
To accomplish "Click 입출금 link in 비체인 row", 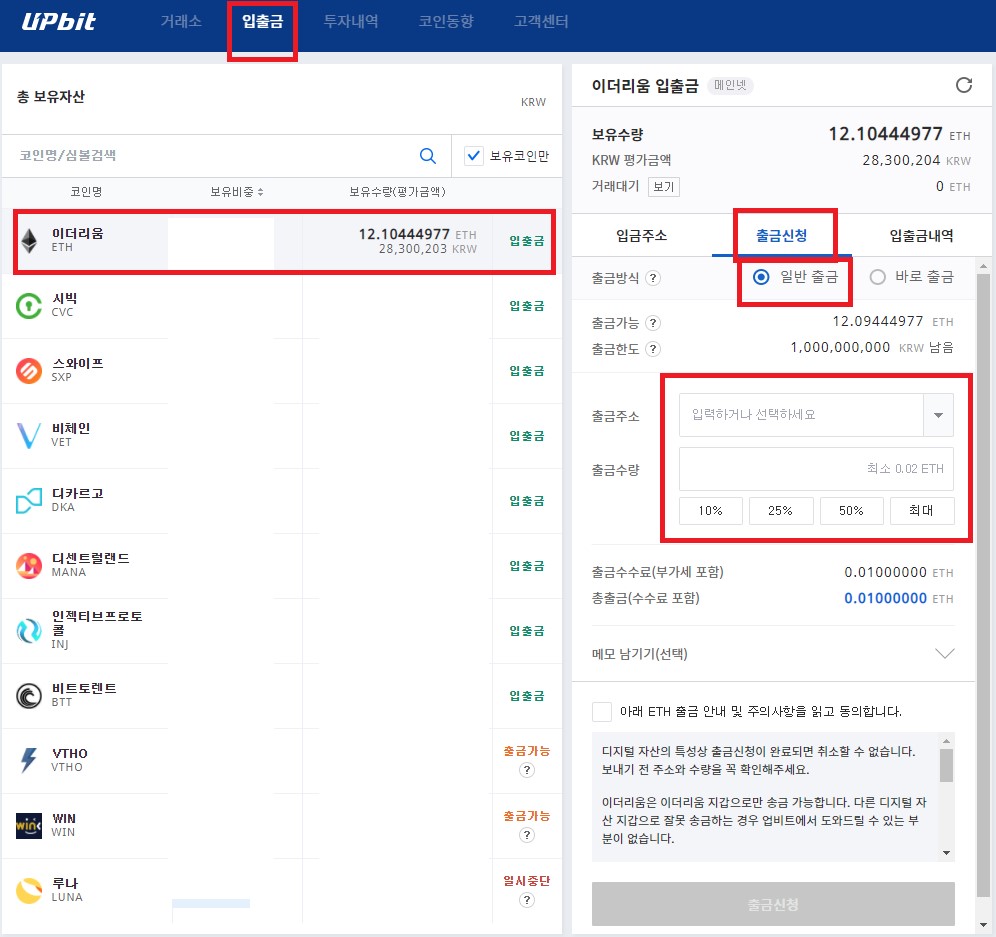I will pyautogui.click(x=527, y=436).
